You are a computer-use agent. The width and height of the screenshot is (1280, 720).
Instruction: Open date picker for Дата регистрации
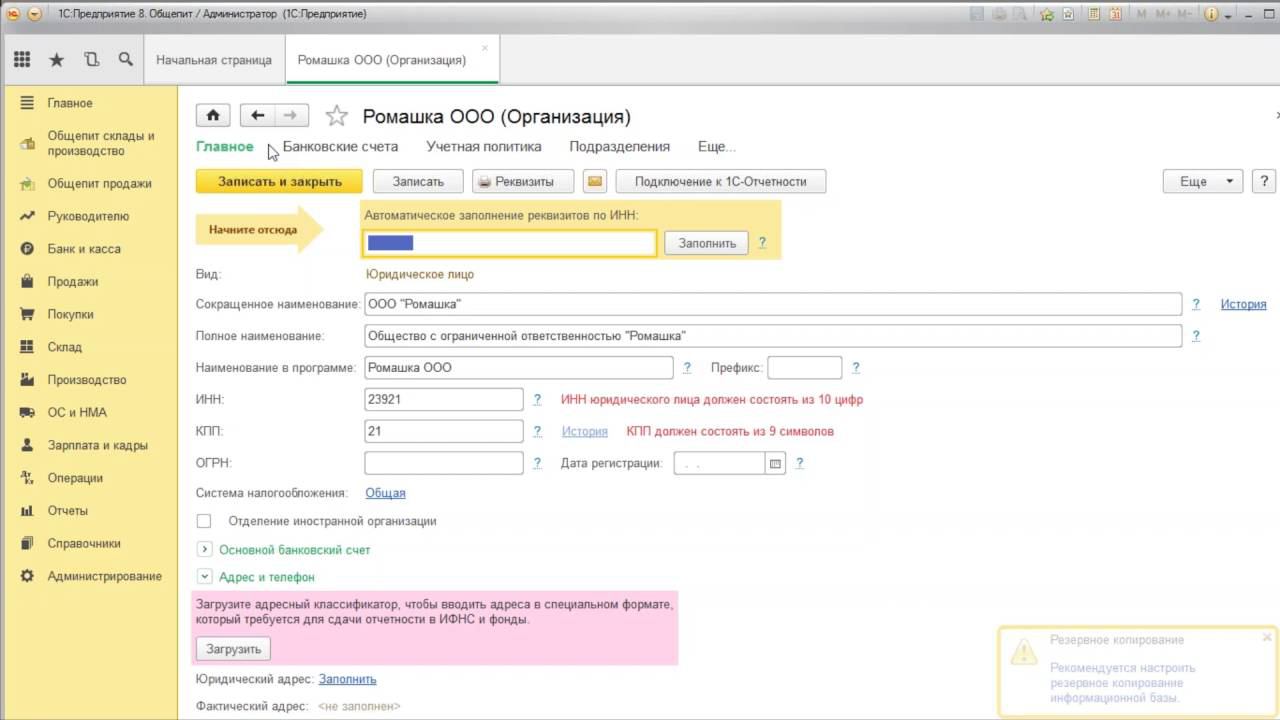tap(774, 464)
